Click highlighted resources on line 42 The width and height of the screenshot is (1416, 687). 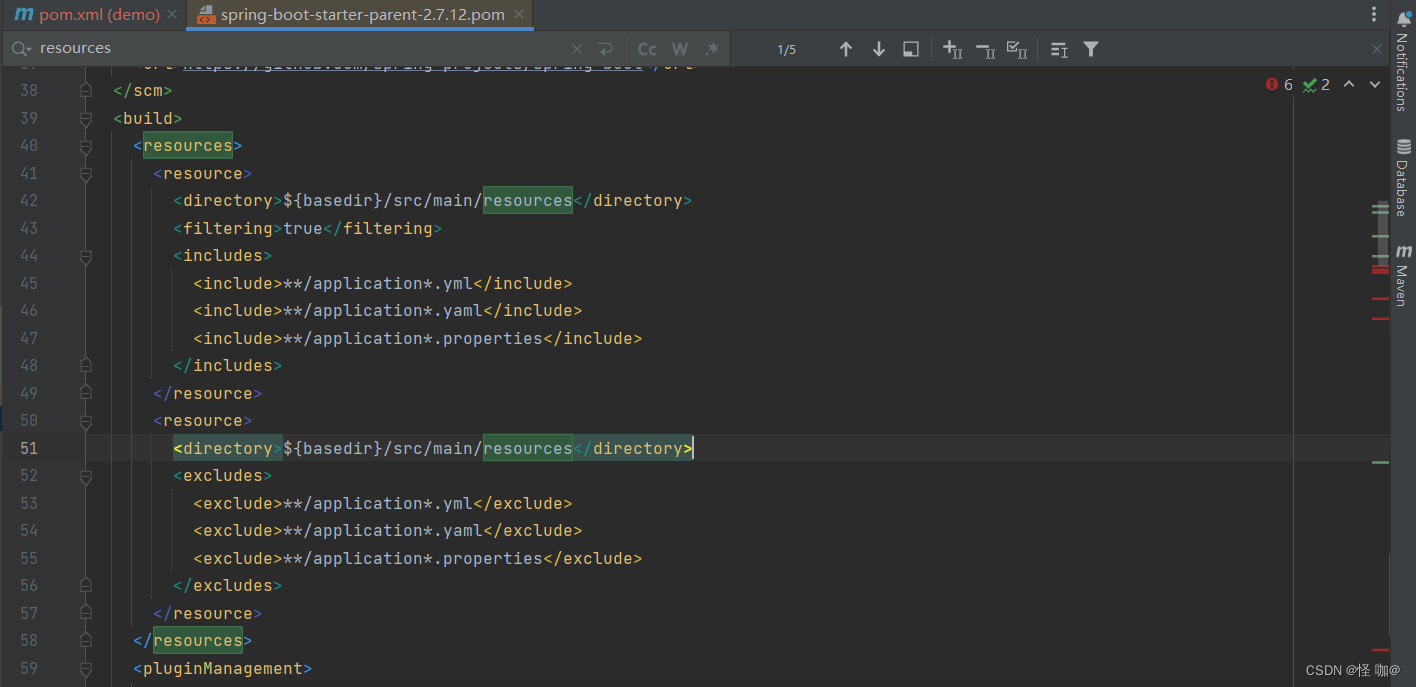(x=528, y=201)
